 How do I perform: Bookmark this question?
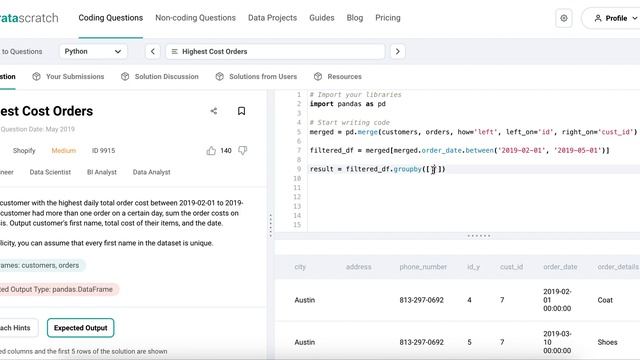click(241, 111)
